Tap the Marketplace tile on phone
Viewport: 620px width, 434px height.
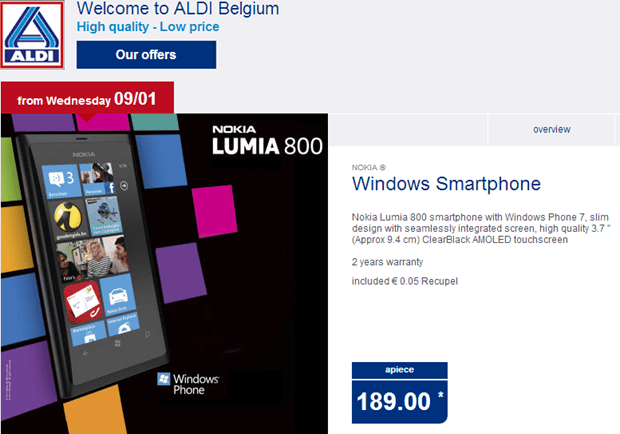[x=89, y=335]
